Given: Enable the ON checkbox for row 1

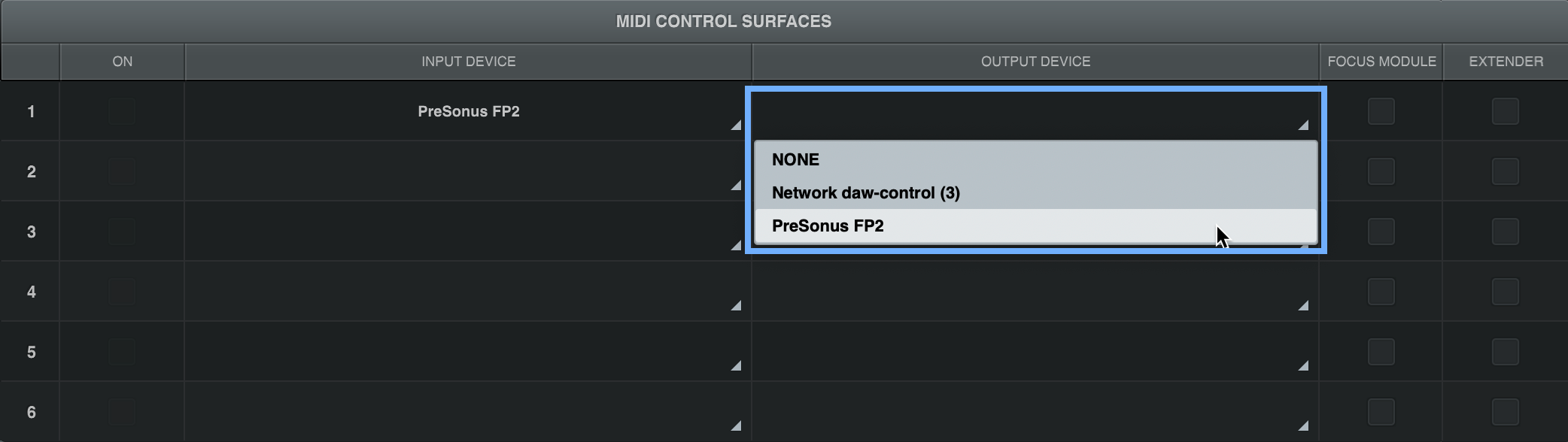Looking at the screenshot, I should point(120,110).
